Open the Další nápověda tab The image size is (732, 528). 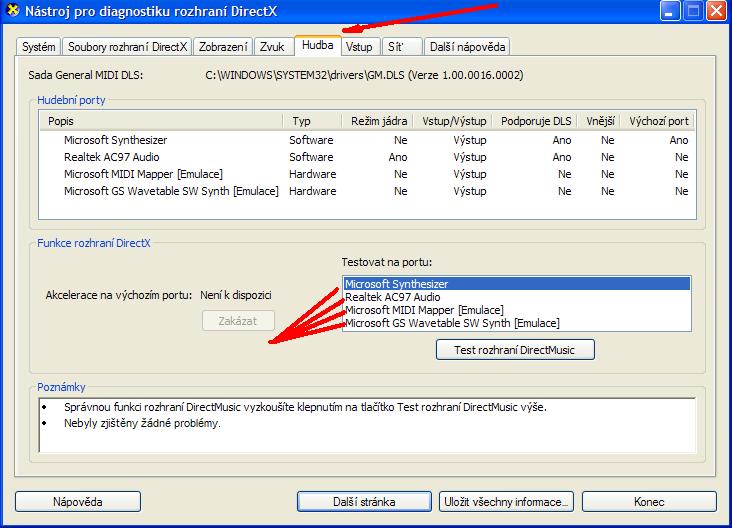click(x=467, y=47)
